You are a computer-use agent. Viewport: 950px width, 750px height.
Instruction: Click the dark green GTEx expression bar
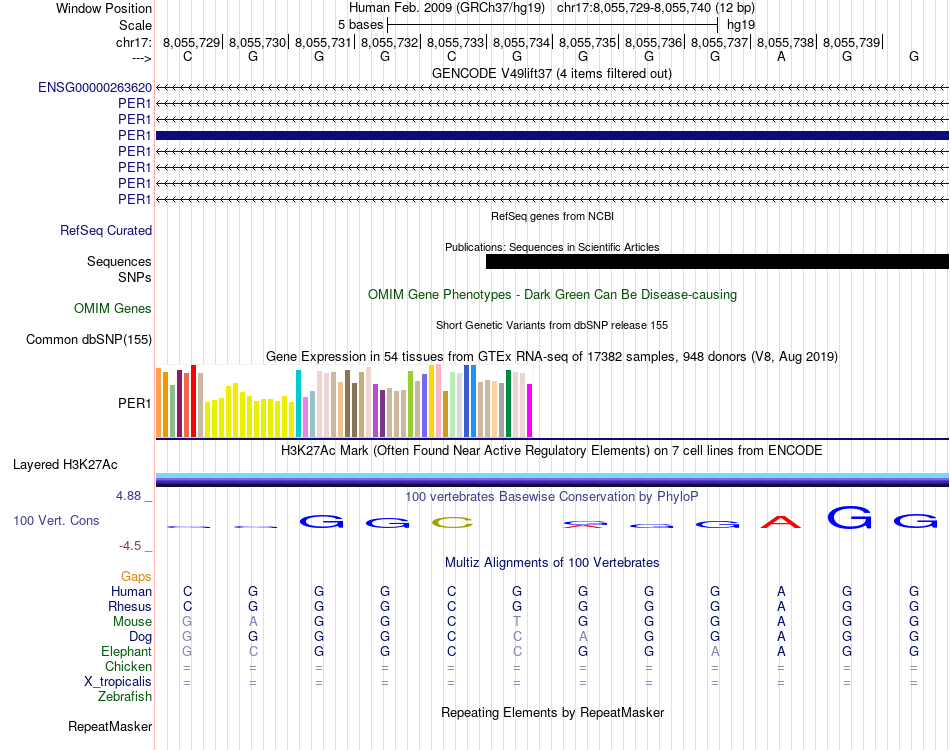[508, 403]
